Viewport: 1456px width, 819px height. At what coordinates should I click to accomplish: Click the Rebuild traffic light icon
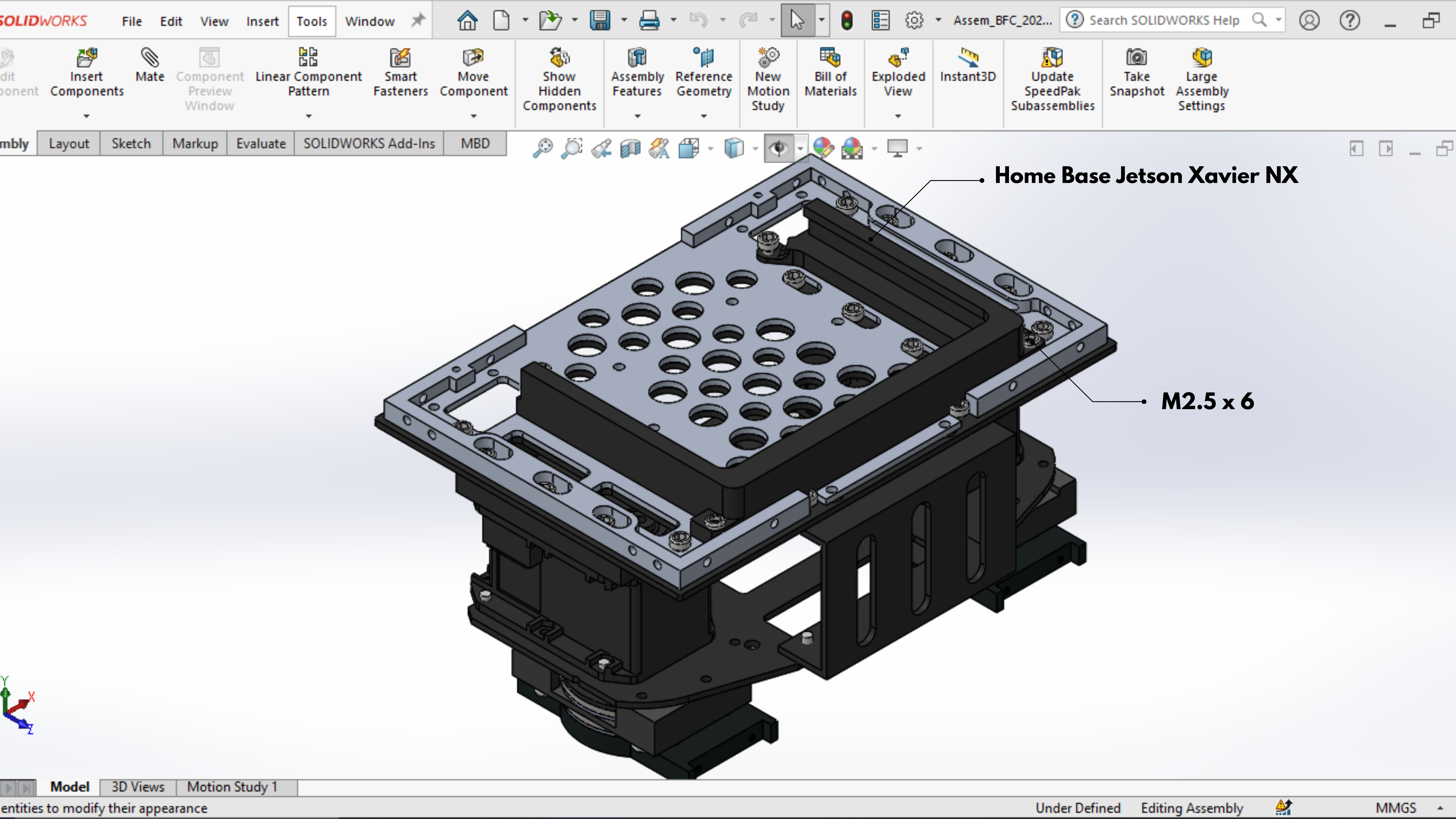click(x=847, y=21)
